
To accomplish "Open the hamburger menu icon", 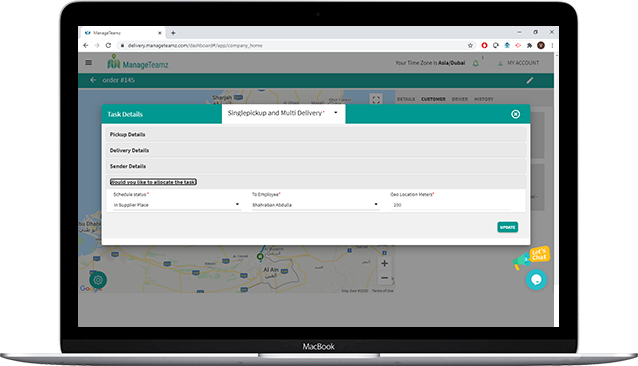I will click(x=88, y=63).
